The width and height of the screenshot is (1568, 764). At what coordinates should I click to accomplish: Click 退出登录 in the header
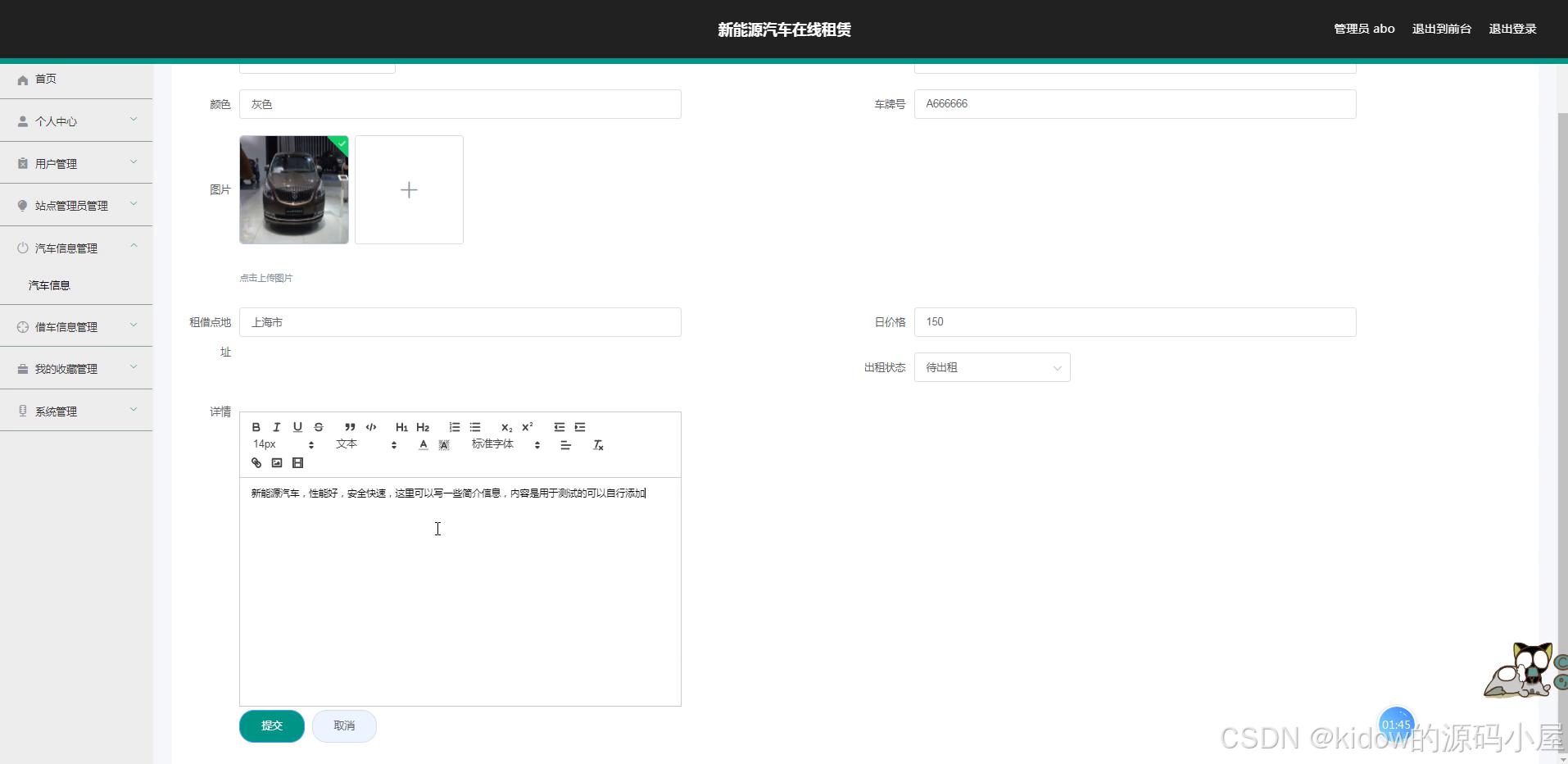tap(1512, 29)
